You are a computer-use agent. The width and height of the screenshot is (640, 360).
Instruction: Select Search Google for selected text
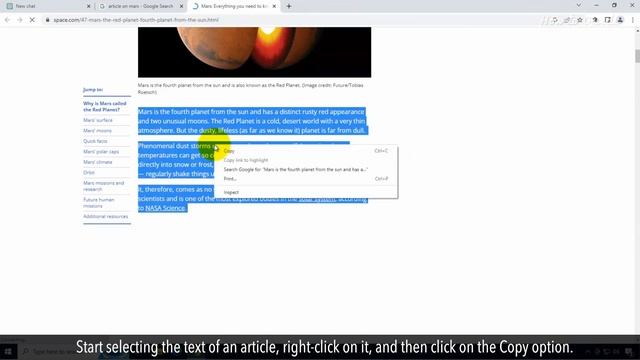[305, 169]
